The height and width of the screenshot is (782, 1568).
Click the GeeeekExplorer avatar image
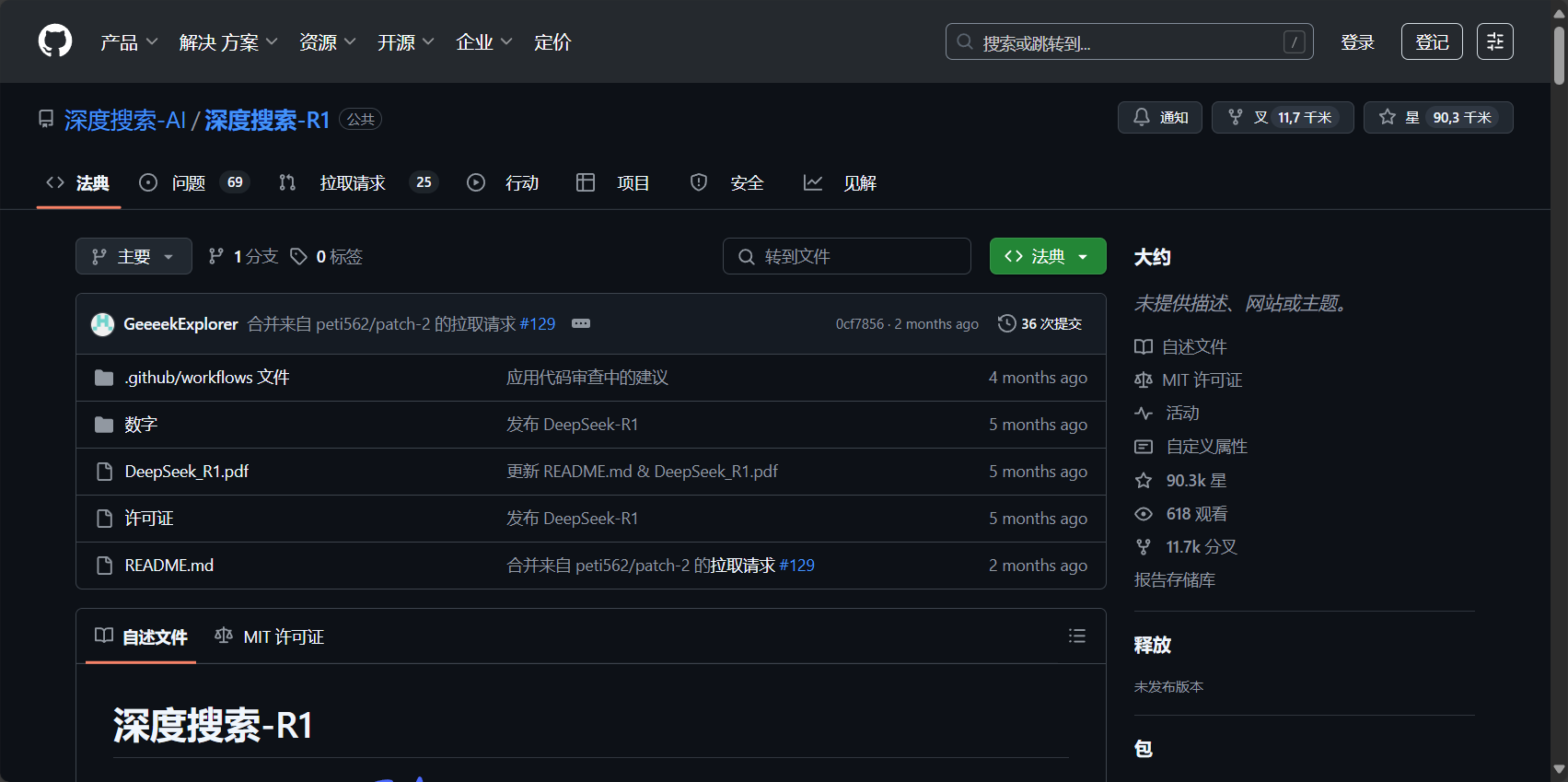[102, 324]
